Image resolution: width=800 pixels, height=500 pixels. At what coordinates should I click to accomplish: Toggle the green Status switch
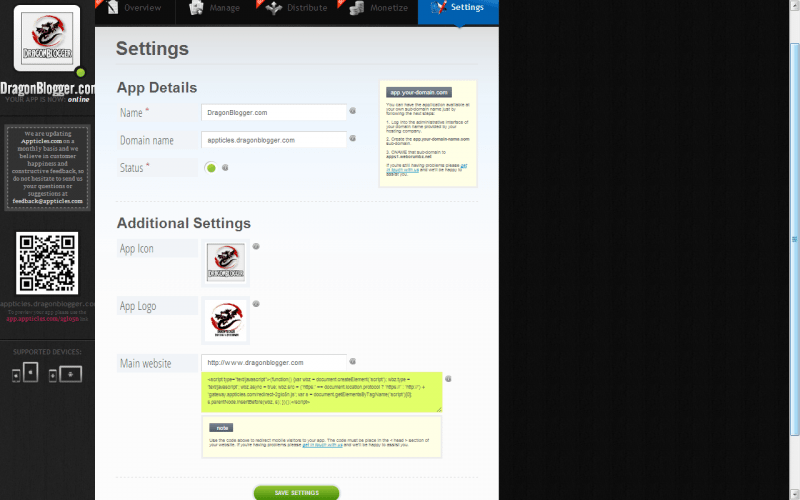pos(211,168)
